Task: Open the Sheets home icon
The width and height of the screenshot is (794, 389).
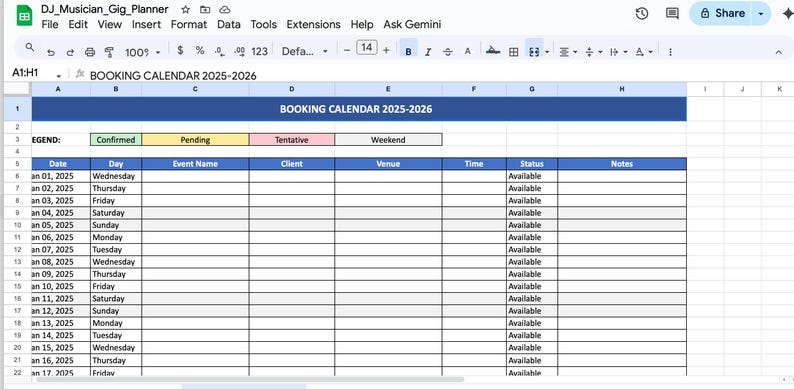Action: [24, 16]
